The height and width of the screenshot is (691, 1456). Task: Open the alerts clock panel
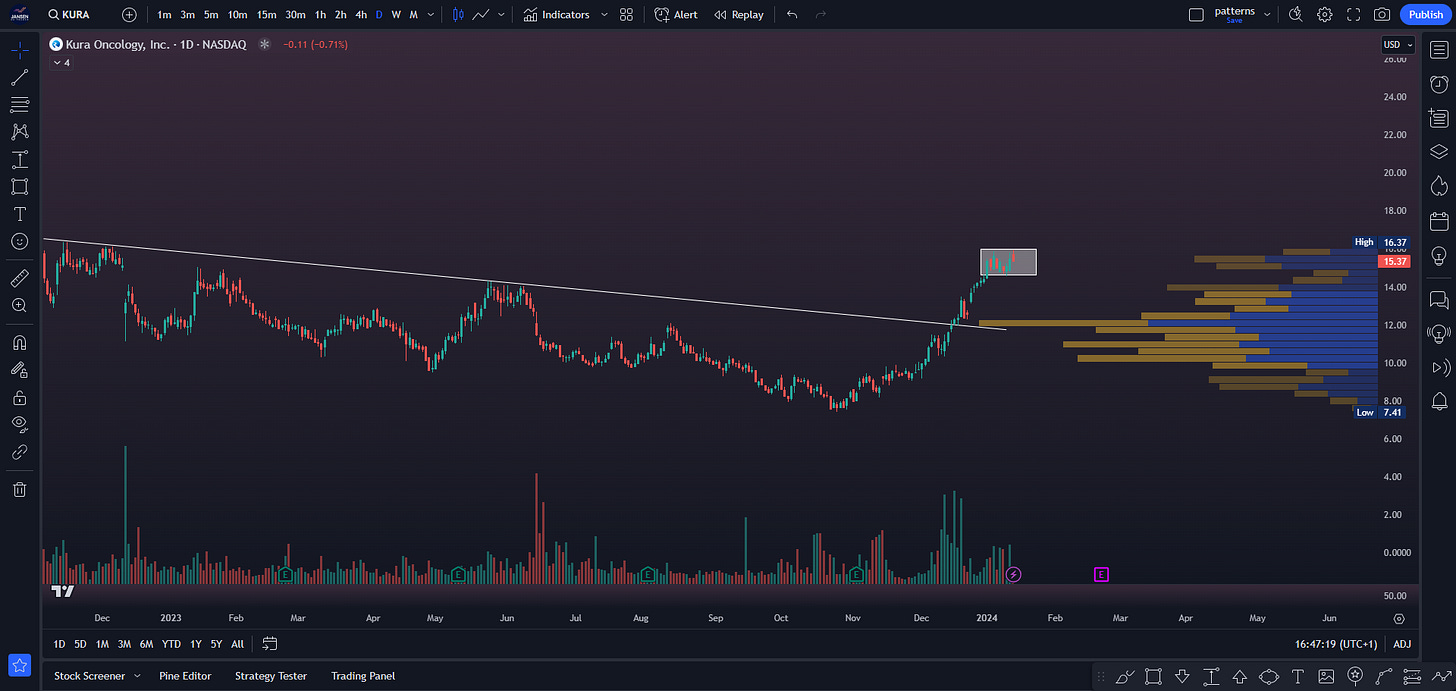1439,84
